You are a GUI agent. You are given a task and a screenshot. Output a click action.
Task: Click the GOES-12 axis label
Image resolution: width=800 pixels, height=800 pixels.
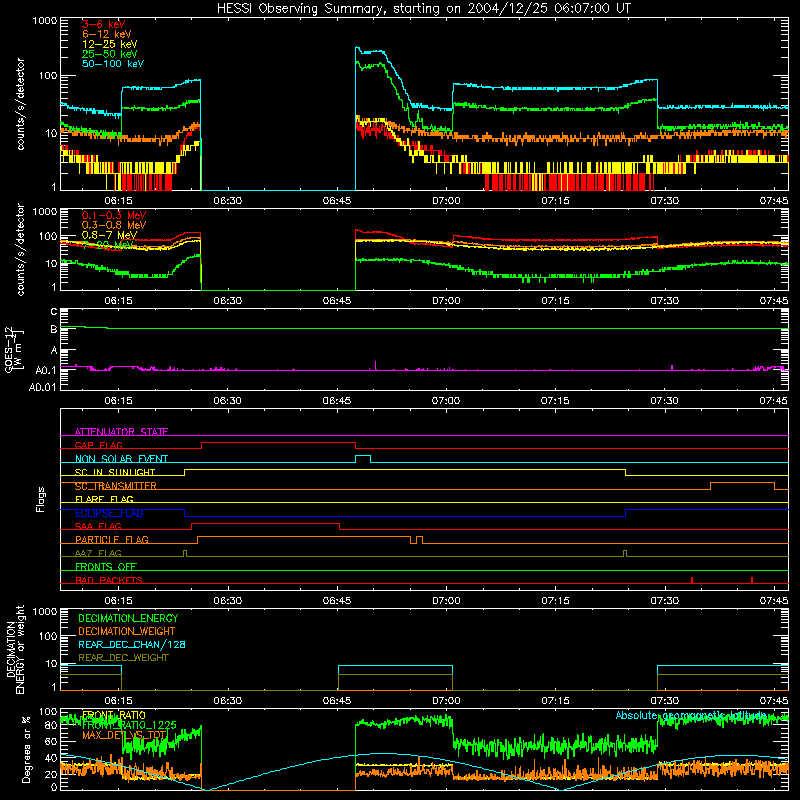pyautogui.click(x=13, y=349)
